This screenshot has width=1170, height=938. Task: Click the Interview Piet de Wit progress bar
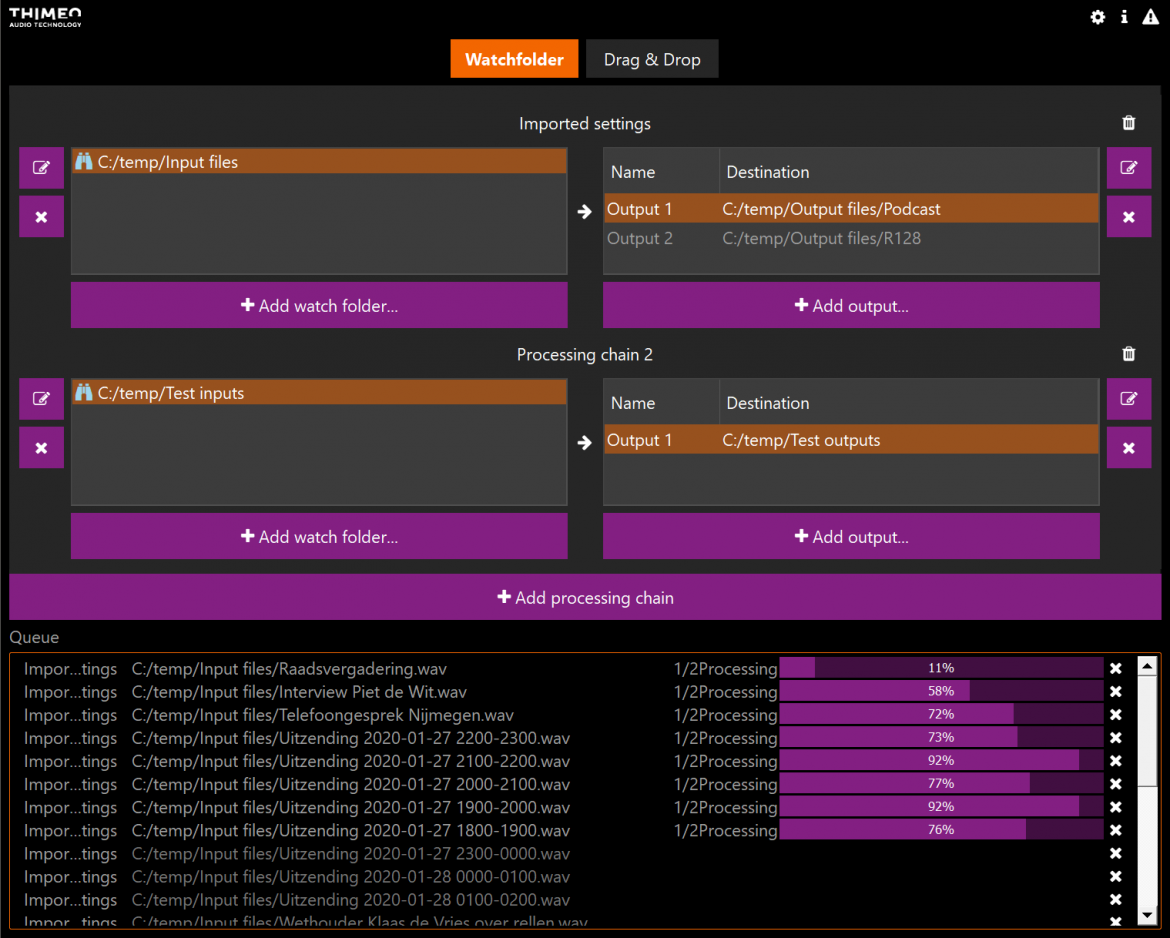coord(941,691)
